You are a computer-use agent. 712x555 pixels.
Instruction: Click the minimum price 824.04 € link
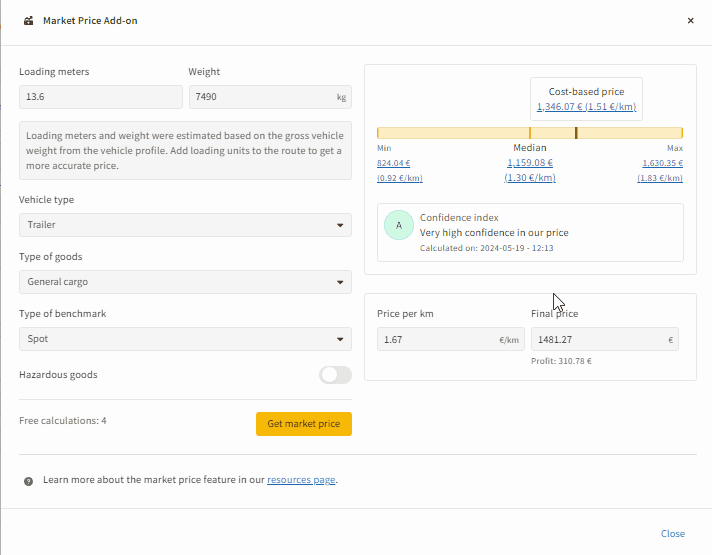[x=393, y=163]
